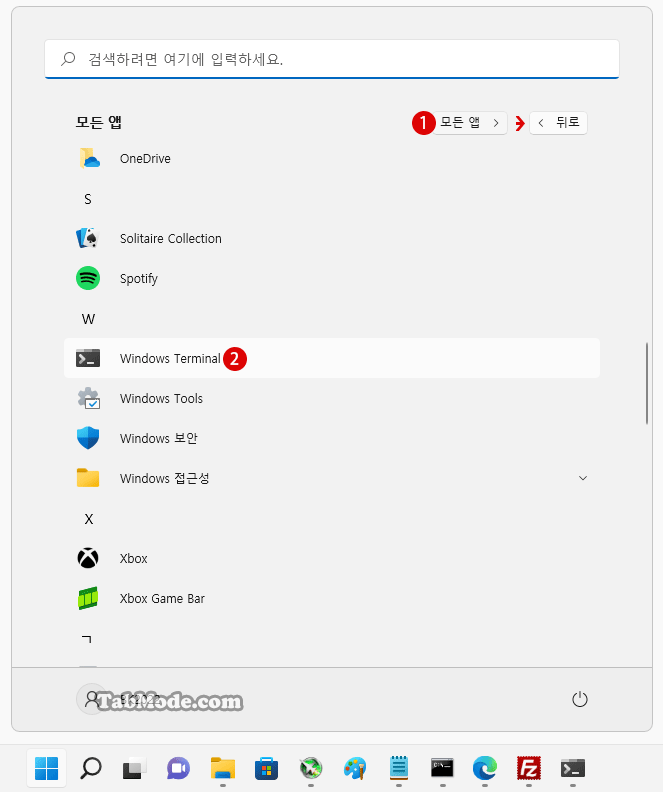This screenshot has width=663, height=792.
Task: Open Microsoft Edge on the taskbar
Action: [x=485, y=768]
